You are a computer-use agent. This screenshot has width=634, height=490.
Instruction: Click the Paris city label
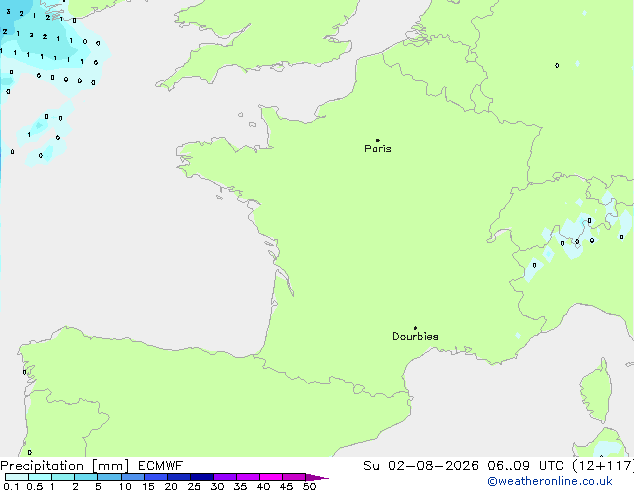click(378, 149)
